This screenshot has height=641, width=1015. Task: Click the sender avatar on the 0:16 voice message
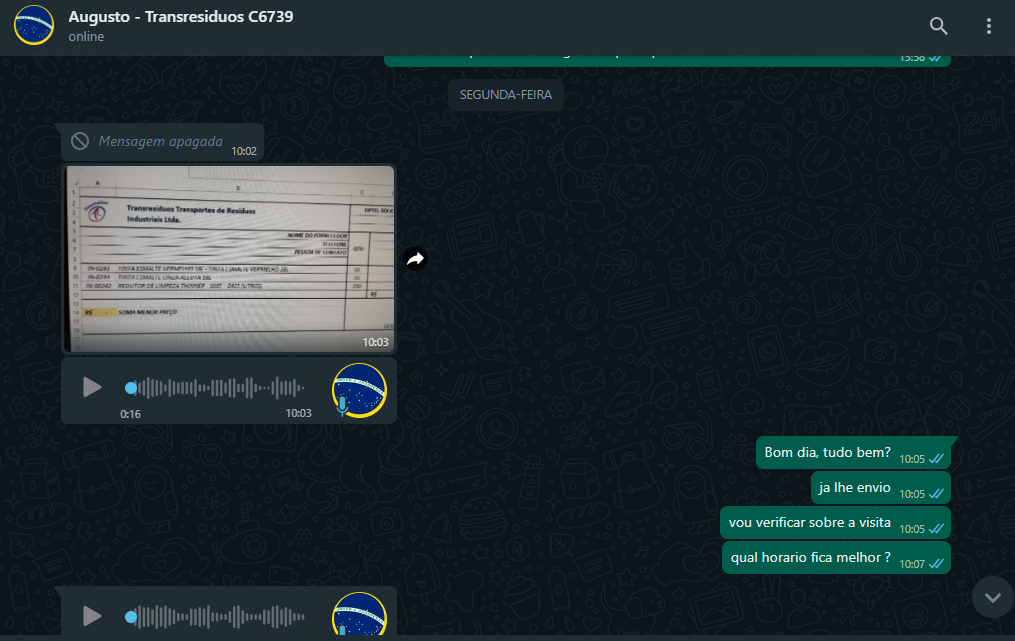pyautogui.click(x=359, y=390)
